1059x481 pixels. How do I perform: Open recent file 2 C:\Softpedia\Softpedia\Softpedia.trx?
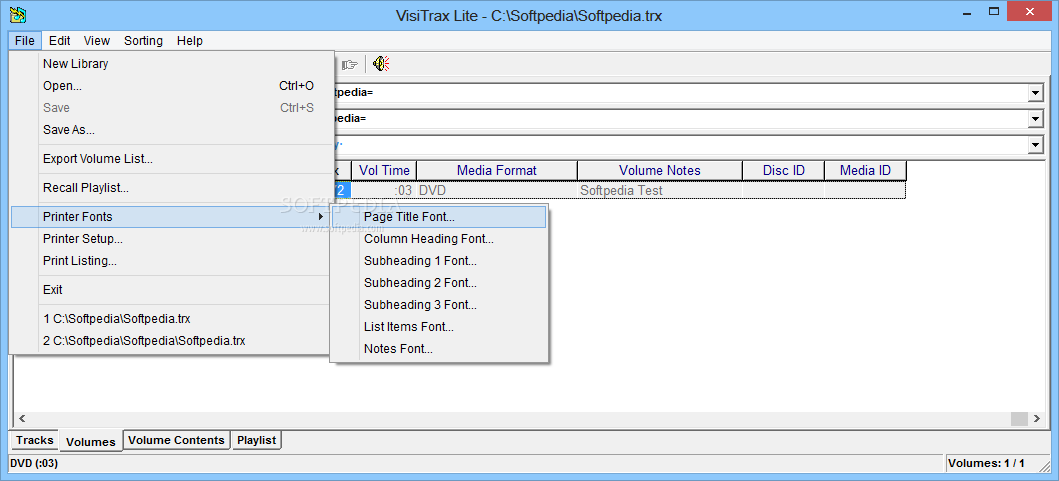172,341
